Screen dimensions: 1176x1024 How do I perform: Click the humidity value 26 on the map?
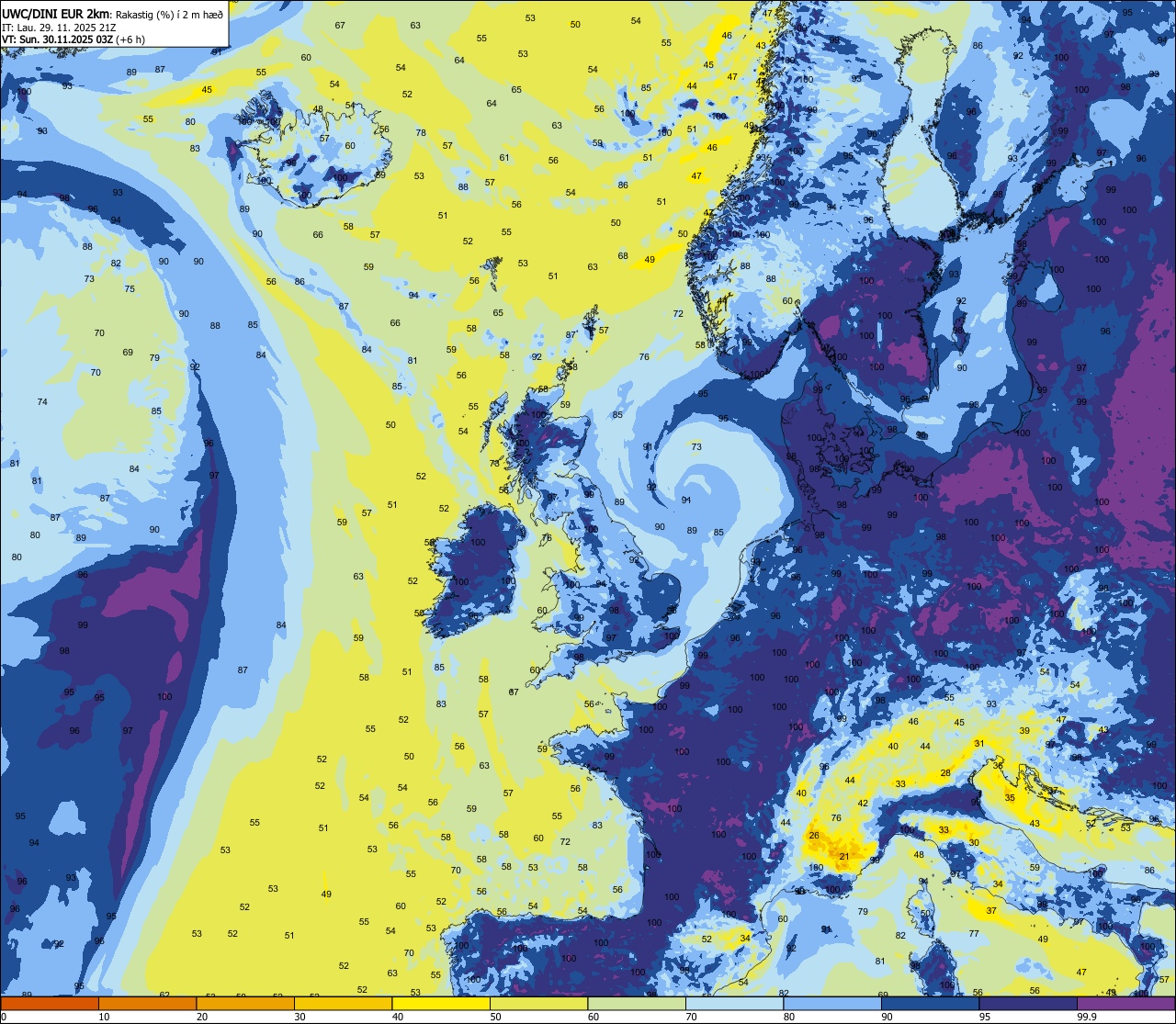pyautogui.click(x=814, y=835)
